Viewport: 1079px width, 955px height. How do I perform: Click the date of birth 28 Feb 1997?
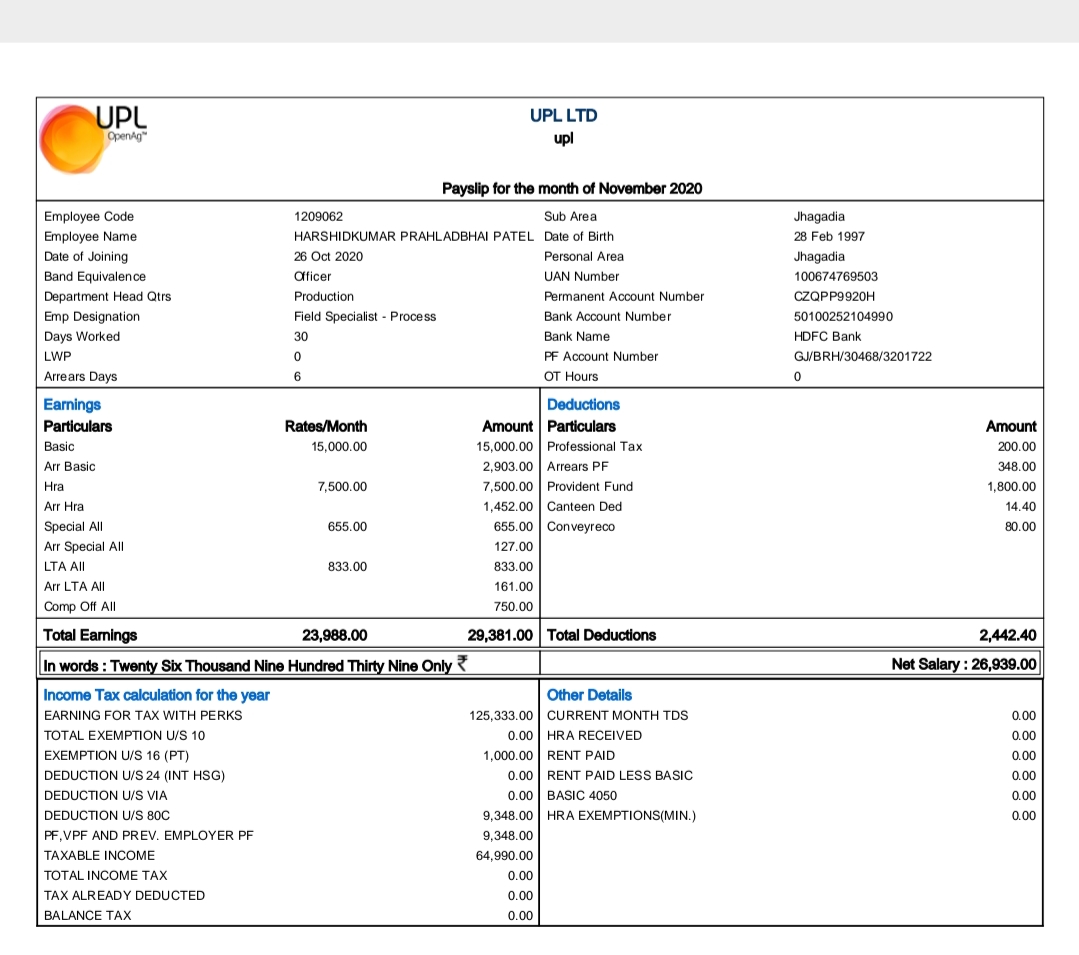[x=829, y=237]
